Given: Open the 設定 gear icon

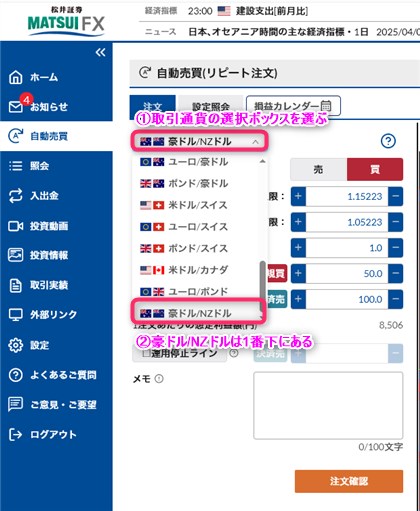Looking at the screenshot, I should (x=15, y=345).
